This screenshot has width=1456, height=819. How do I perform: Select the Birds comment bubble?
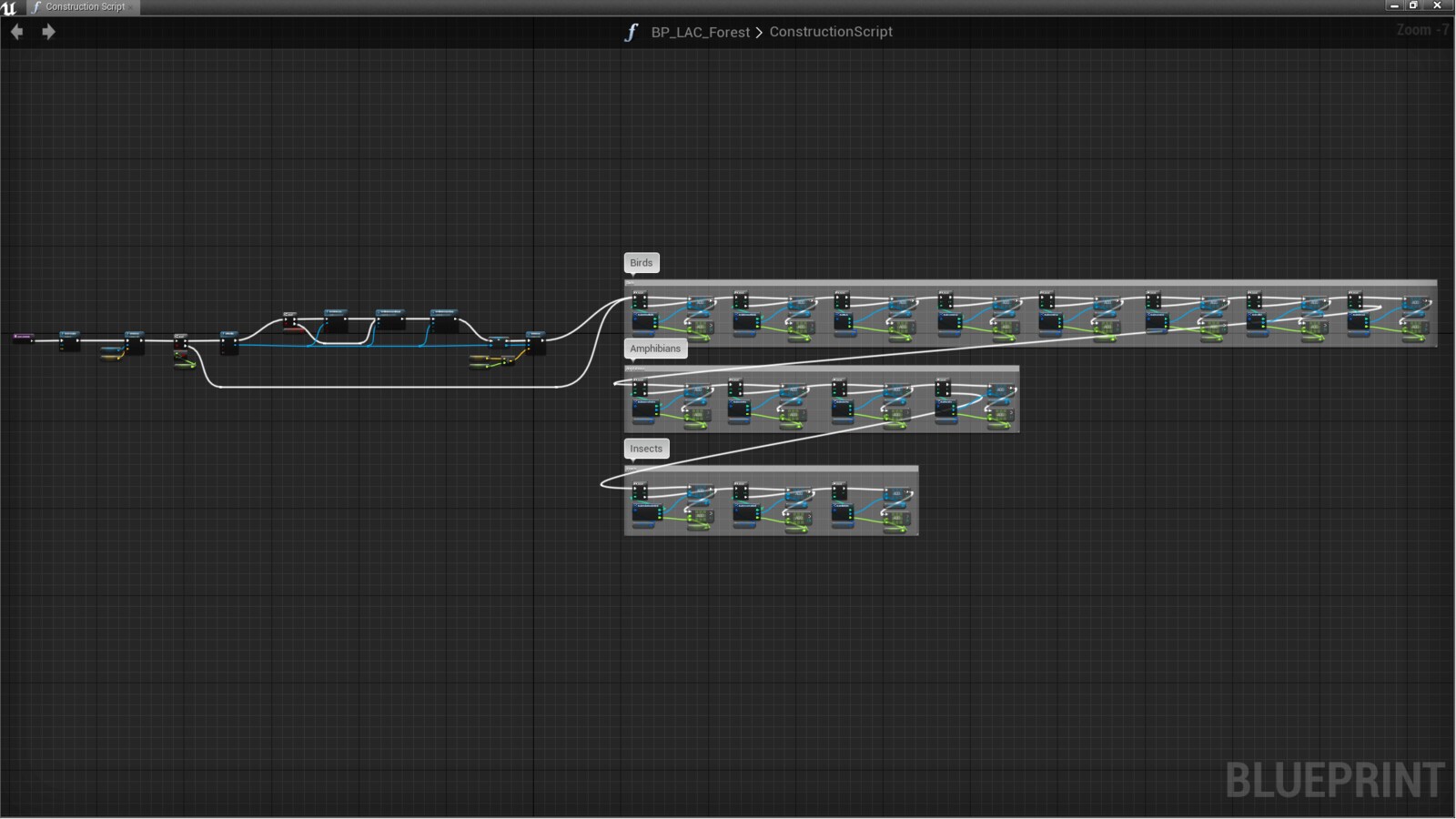coord(641,263)
